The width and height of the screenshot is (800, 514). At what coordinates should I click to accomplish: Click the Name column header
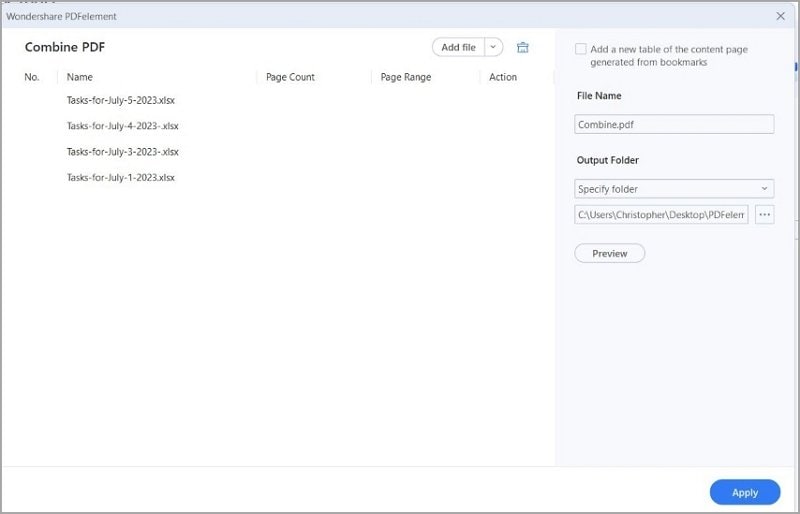pos(80,77)
